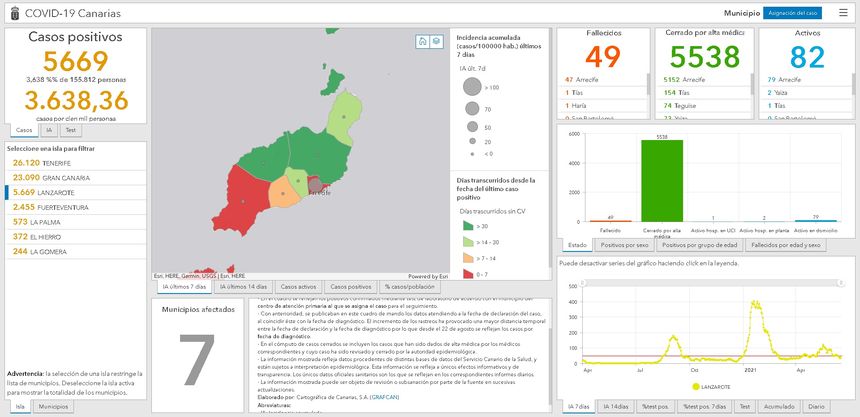Switch to Municipios tab

click(53, 407)
